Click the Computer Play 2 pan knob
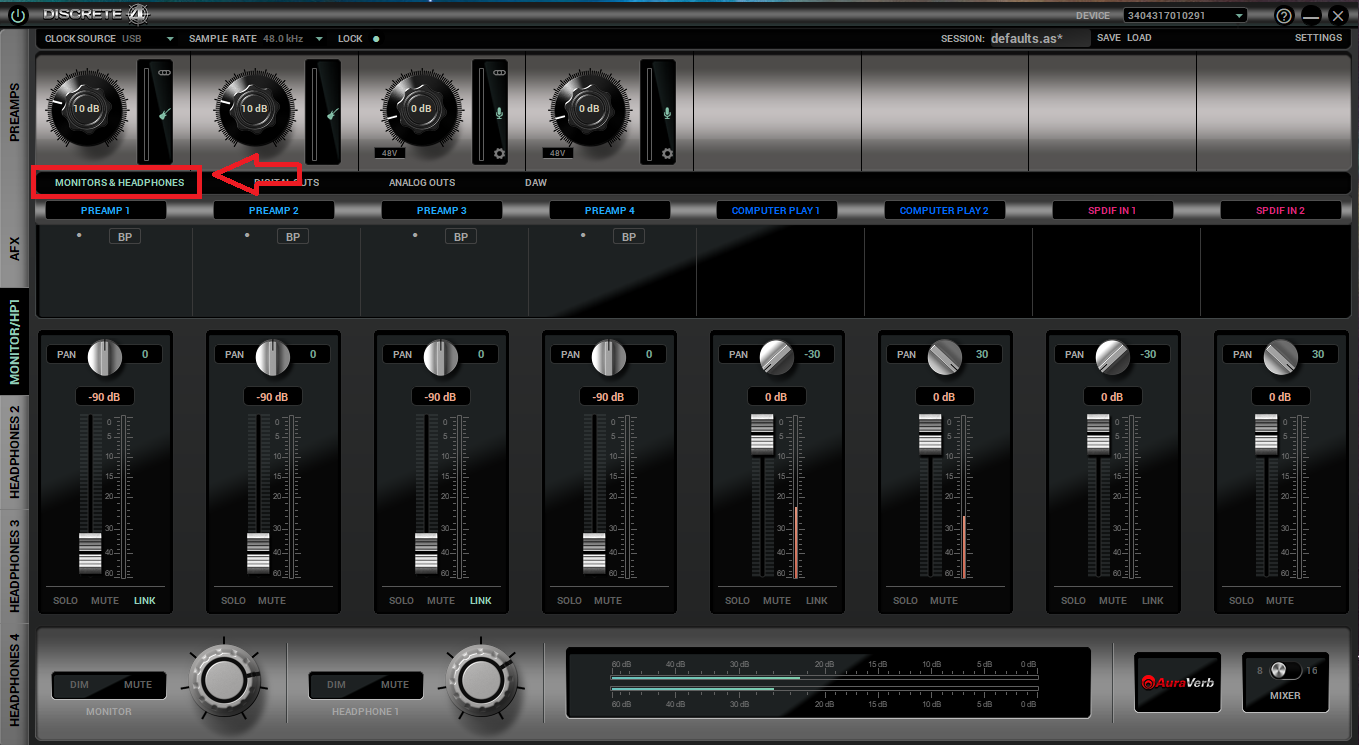This screenshot has height=745, width=1359. click(945, 356)
